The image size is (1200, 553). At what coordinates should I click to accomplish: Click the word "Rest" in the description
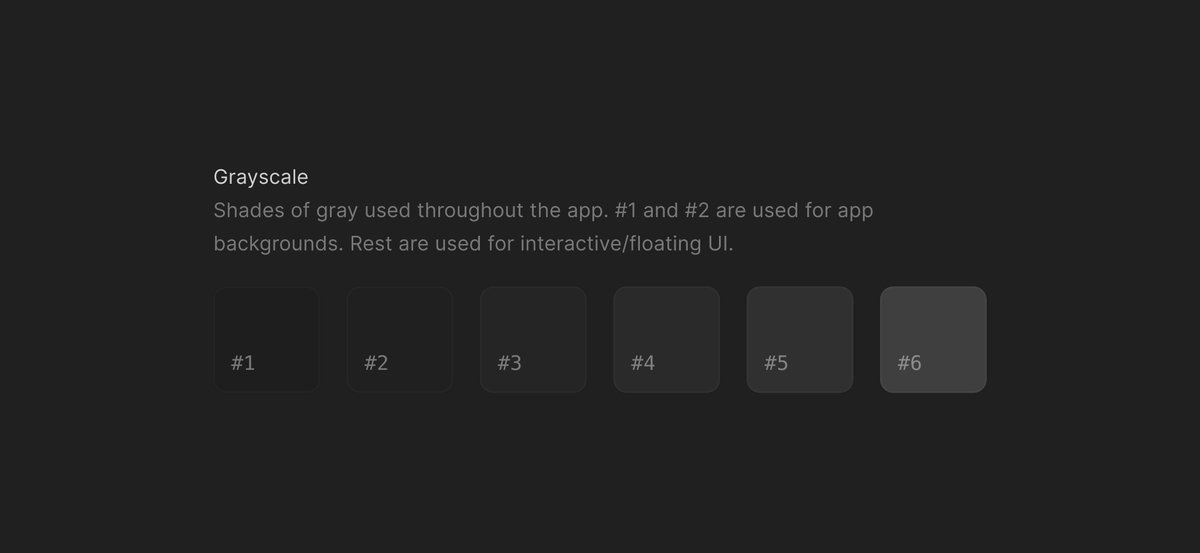[371, 244]
